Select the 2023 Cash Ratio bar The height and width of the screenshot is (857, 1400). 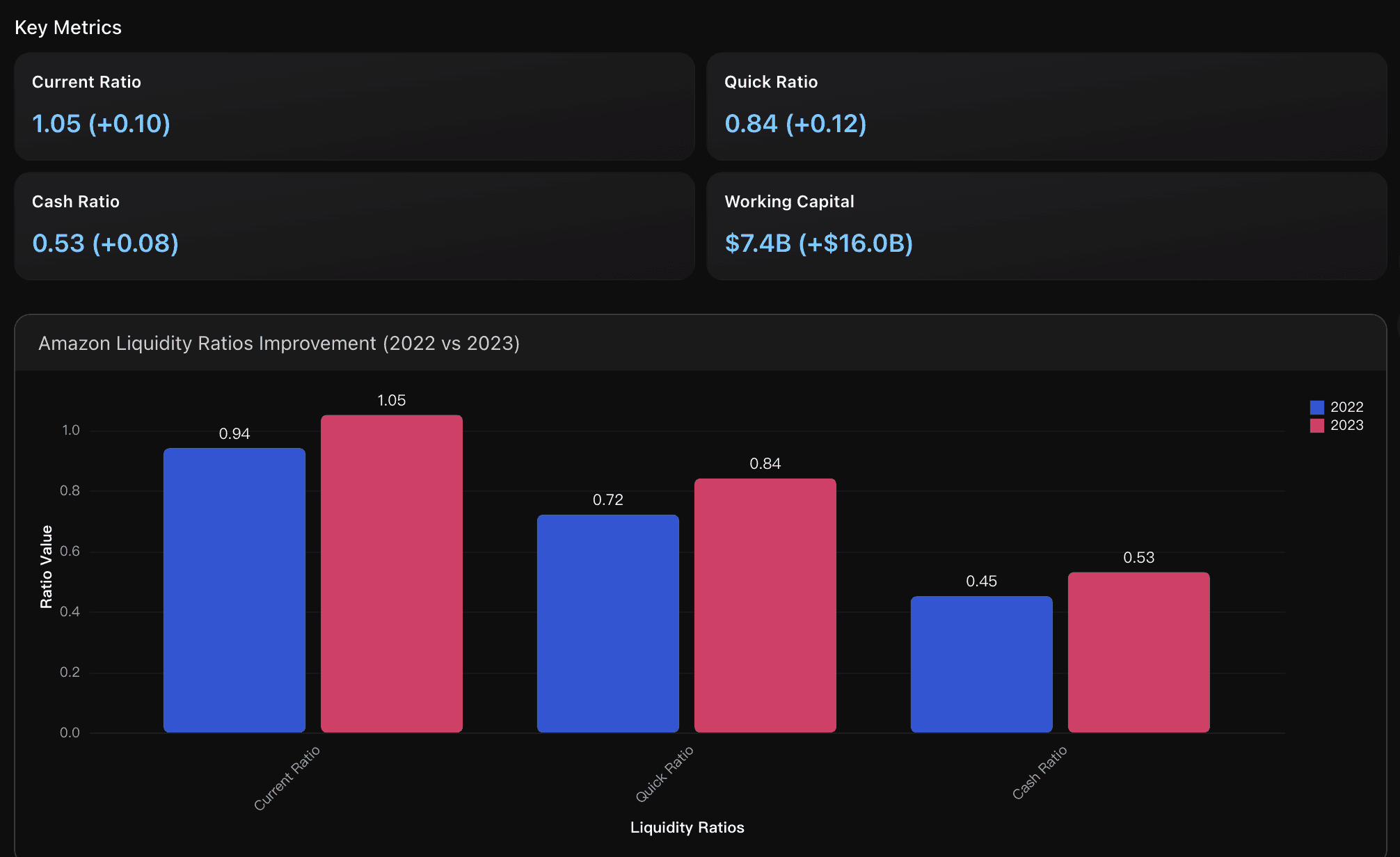click(1139, 652)
